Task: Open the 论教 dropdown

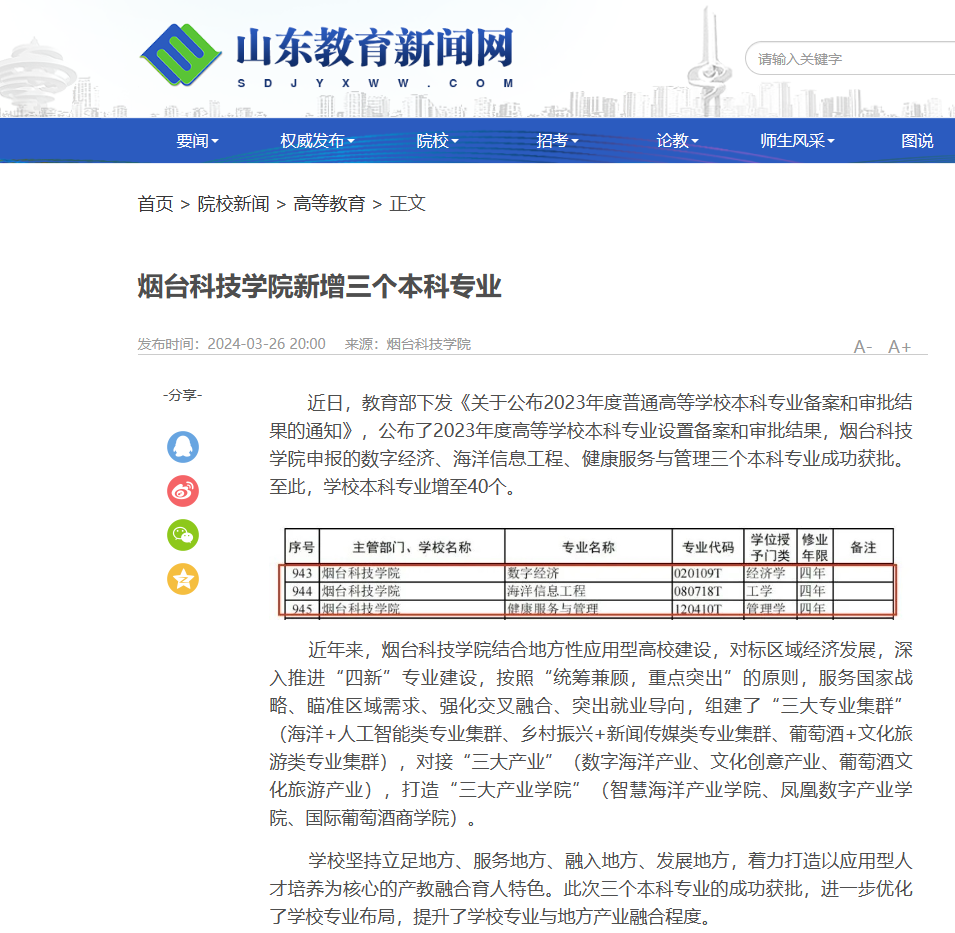Action: click(677, 141)
